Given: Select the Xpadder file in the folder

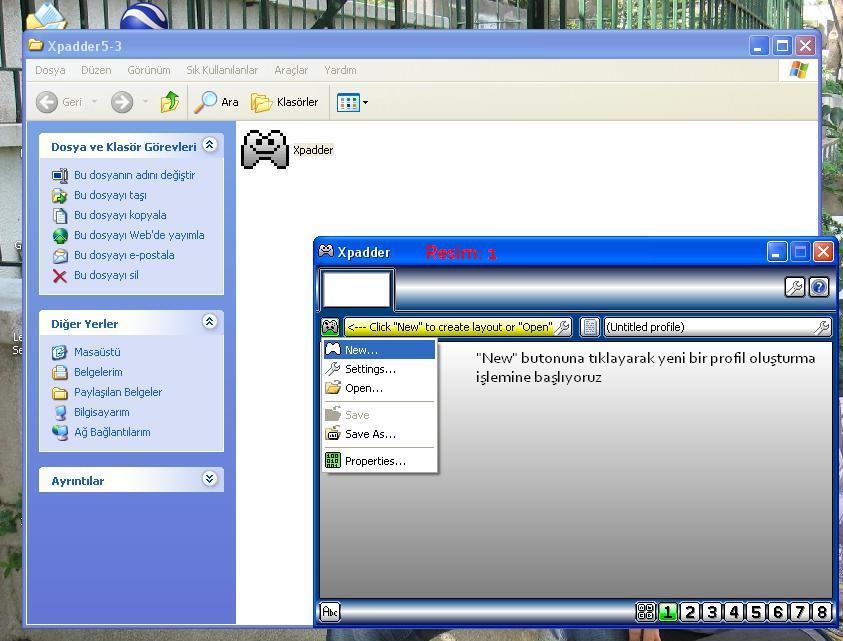Looking at the screenshot, I should (287, 149).
